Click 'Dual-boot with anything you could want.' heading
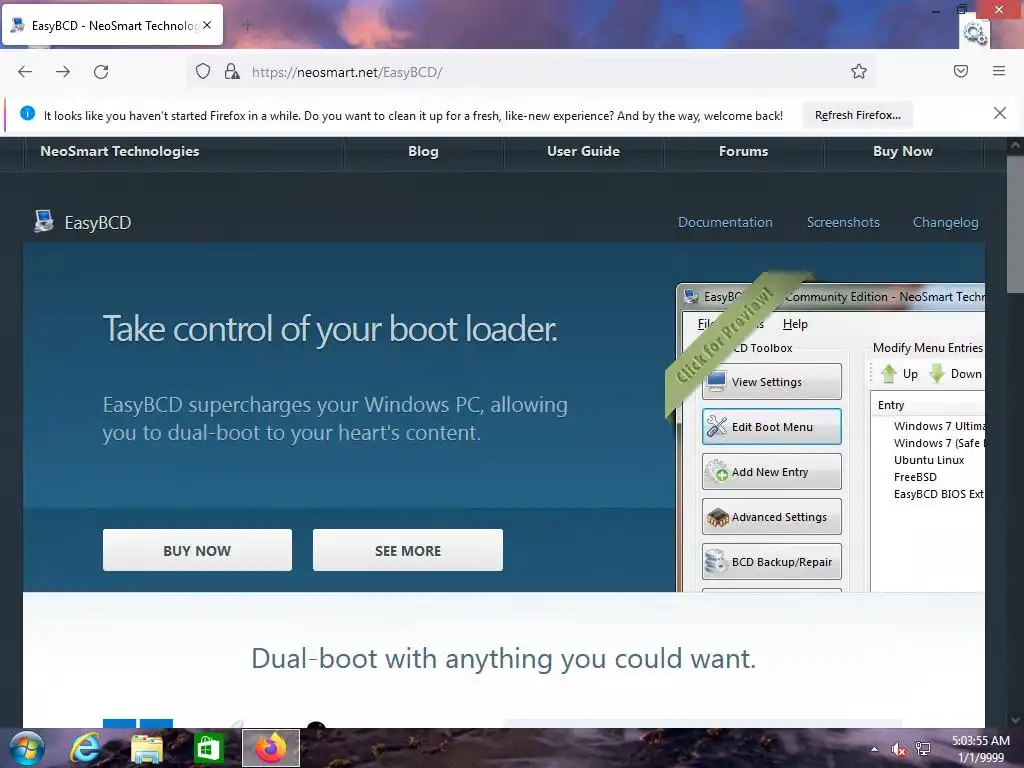 pyautogui.click(x=504, y=658)
